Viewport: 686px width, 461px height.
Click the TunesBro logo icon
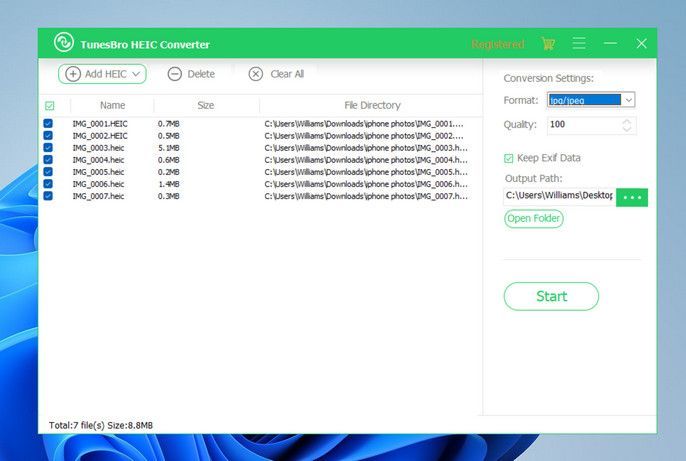64,42
